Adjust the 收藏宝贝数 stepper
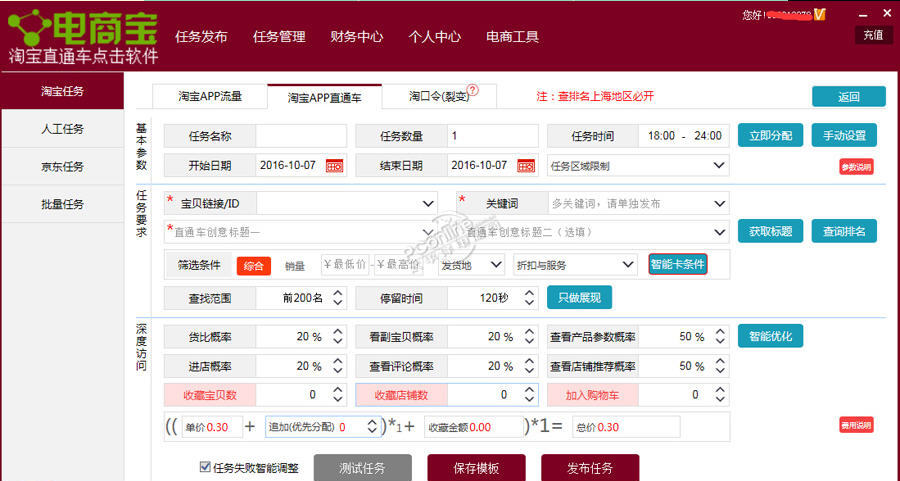 pos(338,395)
